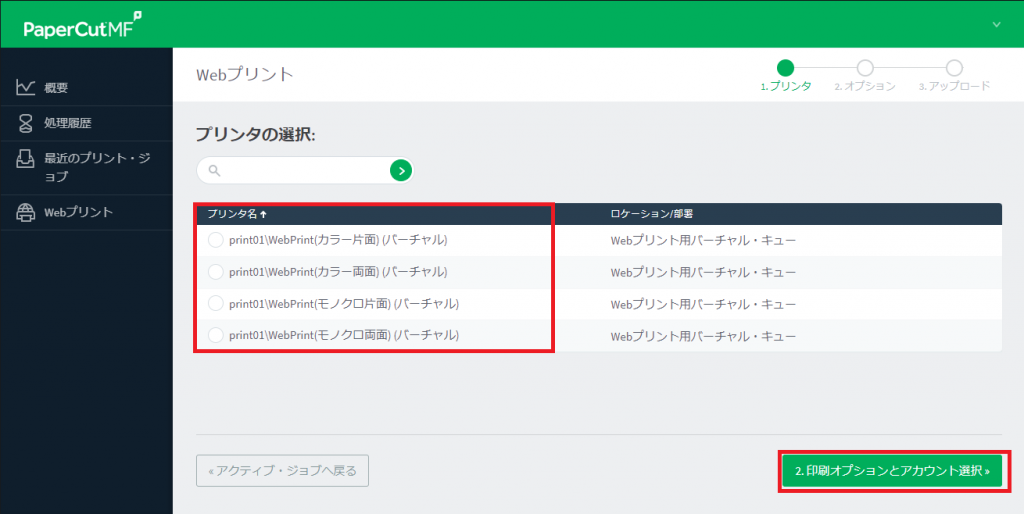Click the green search arrow button
The image size is (1024, 514).
(400, 171)
